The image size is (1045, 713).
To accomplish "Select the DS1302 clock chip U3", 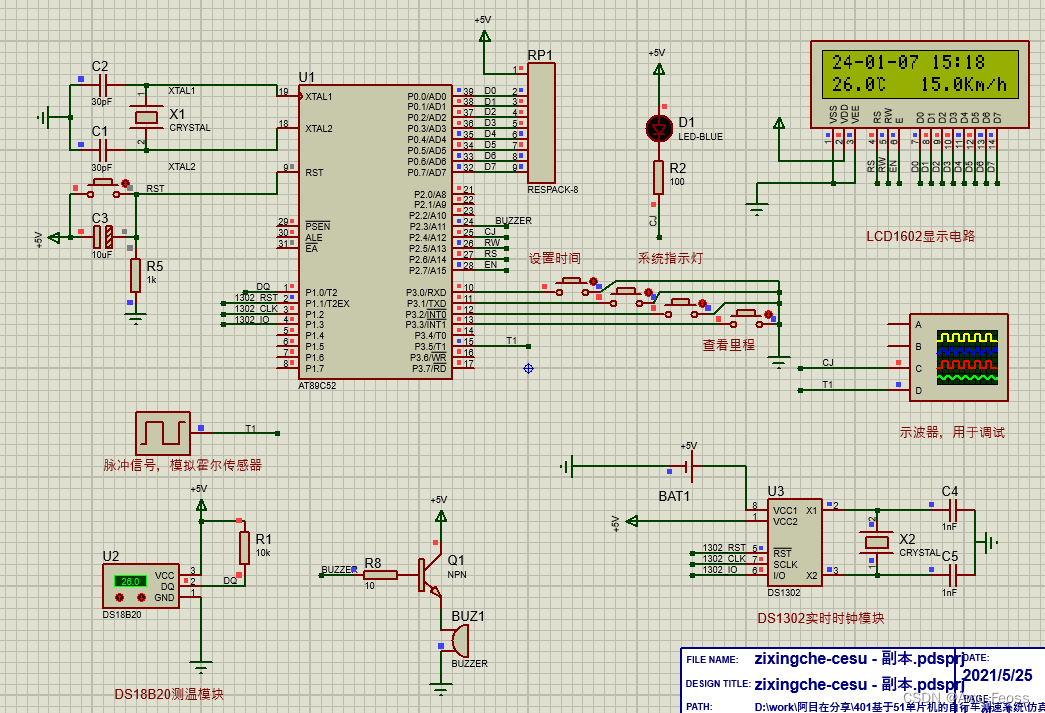I will pos(794,542).
